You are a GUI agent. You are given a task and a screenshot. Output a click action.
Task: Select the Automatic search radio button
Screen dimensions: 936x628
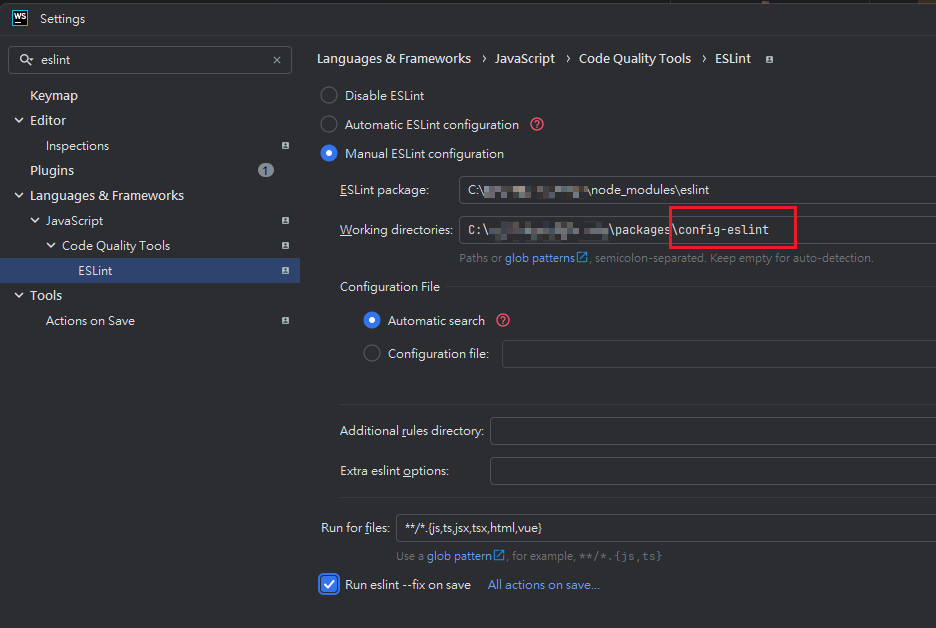click(x=372, y=321)
